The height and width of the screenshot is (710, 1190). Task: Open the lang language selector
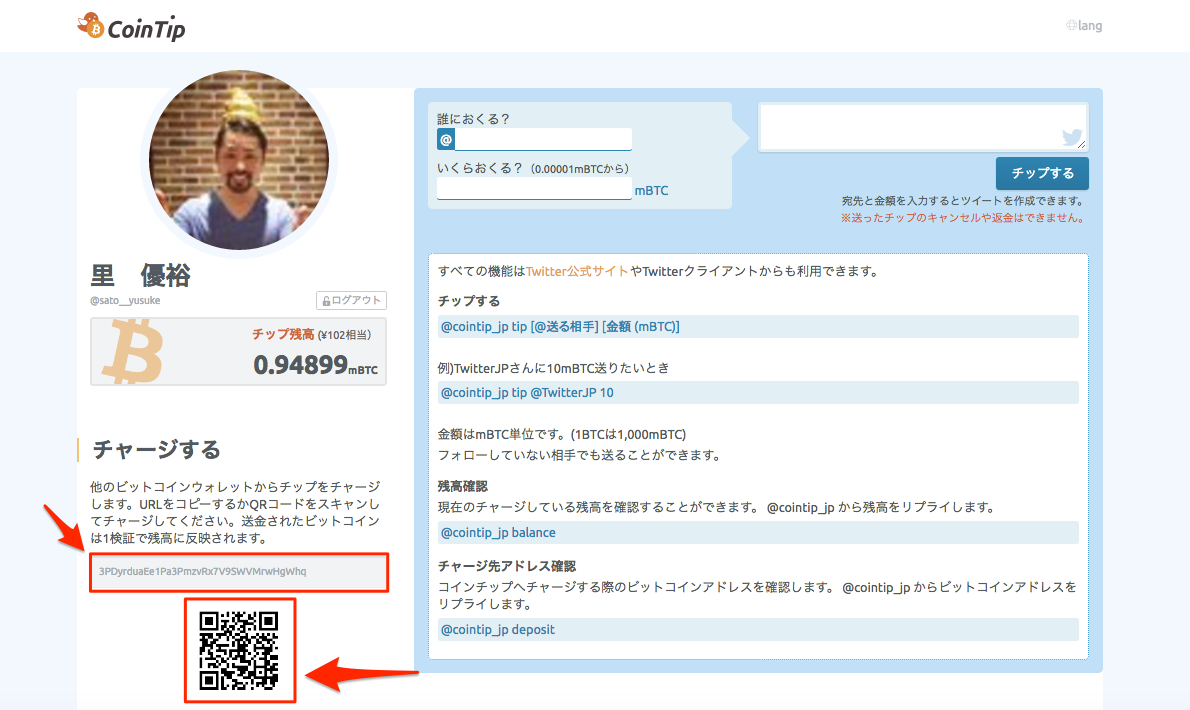[x=1084, y=26]
